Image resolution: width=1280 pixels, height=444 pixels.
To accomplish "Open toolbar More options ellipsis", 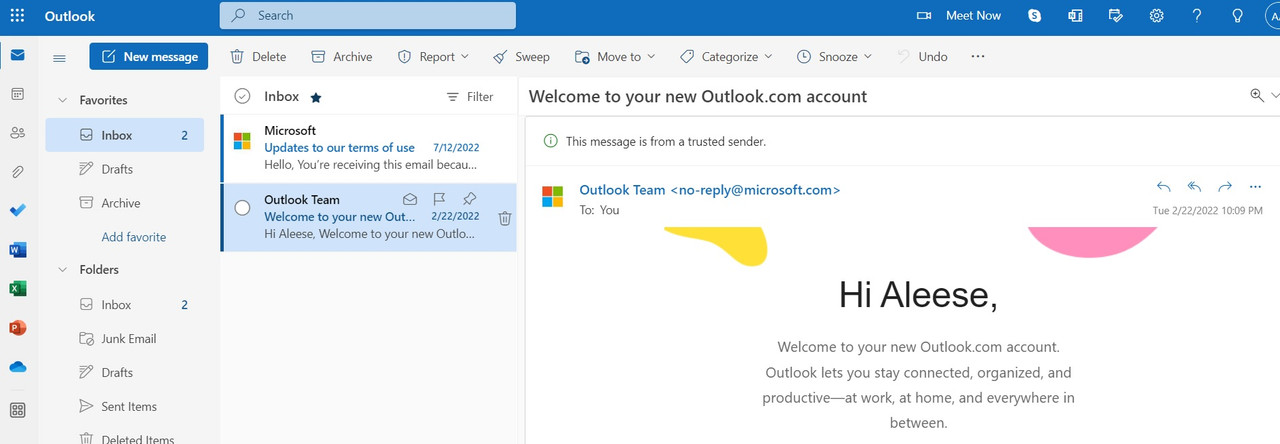I will coord(978,57).
